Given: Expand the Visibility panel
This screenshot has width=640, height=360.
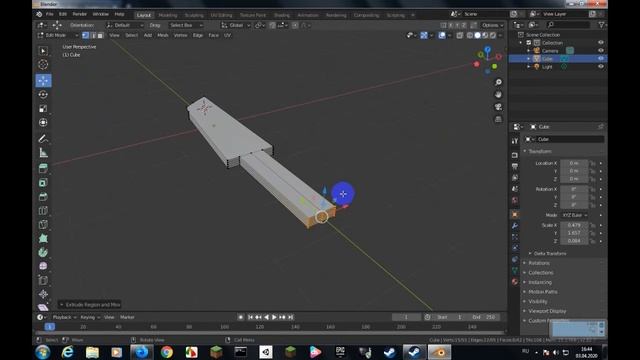Looking at the screenshot, I should click(538, 302).
